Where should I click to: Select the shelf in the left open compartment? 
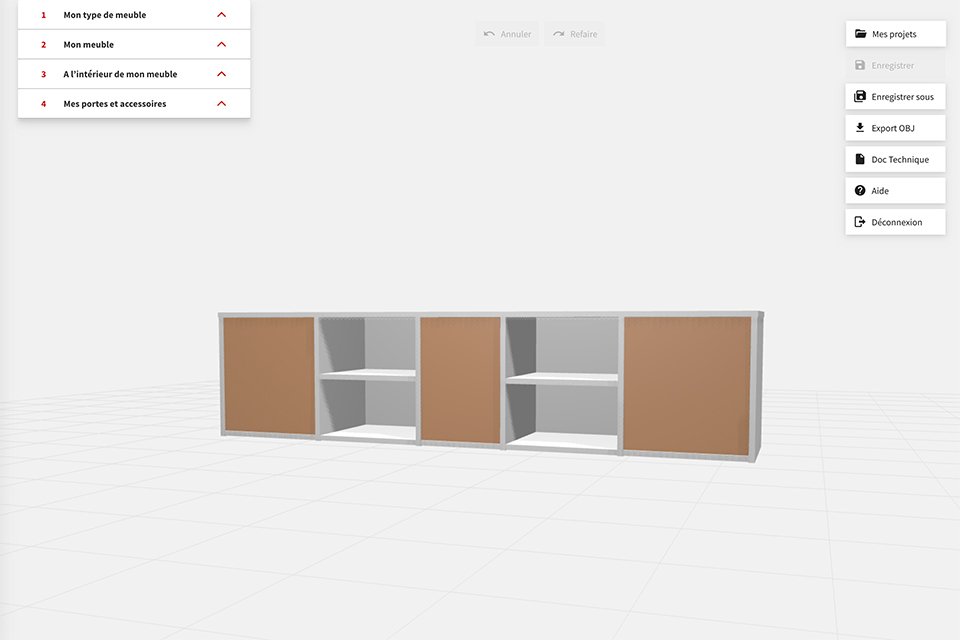(x=368, y=375)
